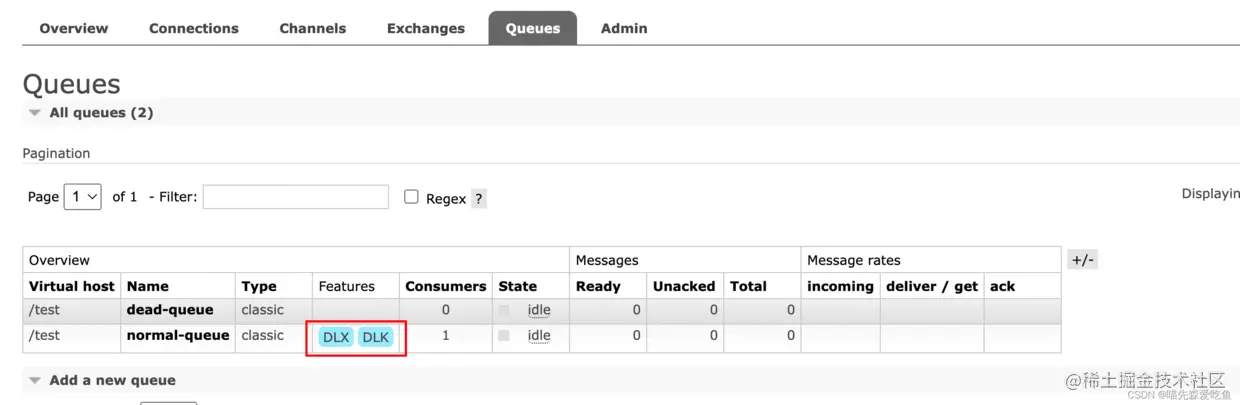
Task: Click the normal-queue state indicator square
Action: (x=504, y=336)
